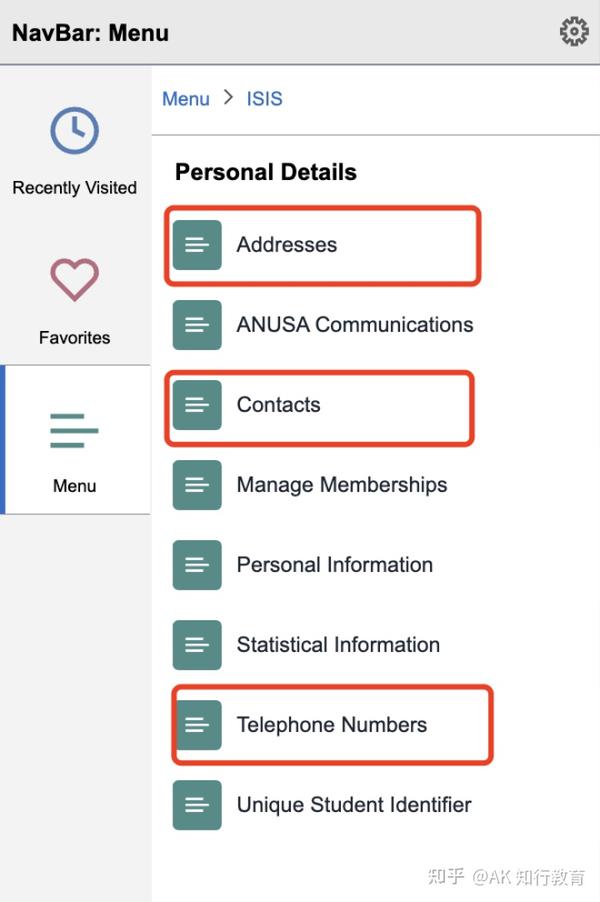Open the ISIS breadcrumb link

264,98
